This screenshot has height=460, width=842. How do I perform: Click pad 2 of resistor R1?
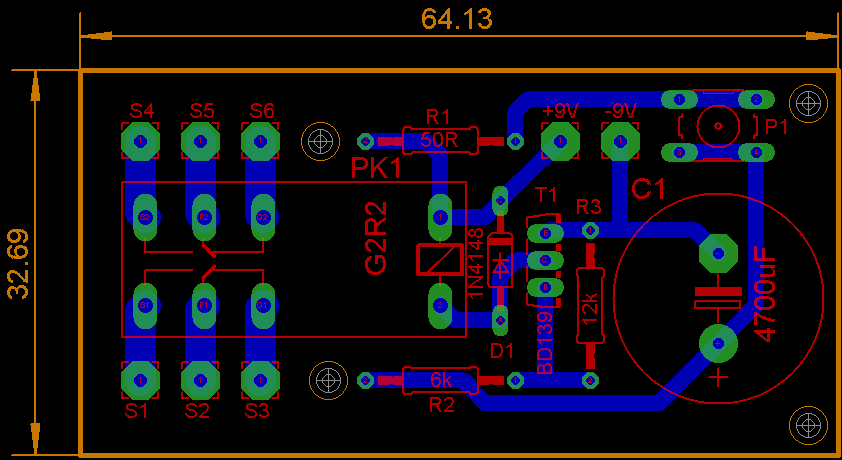click(366, 141)
